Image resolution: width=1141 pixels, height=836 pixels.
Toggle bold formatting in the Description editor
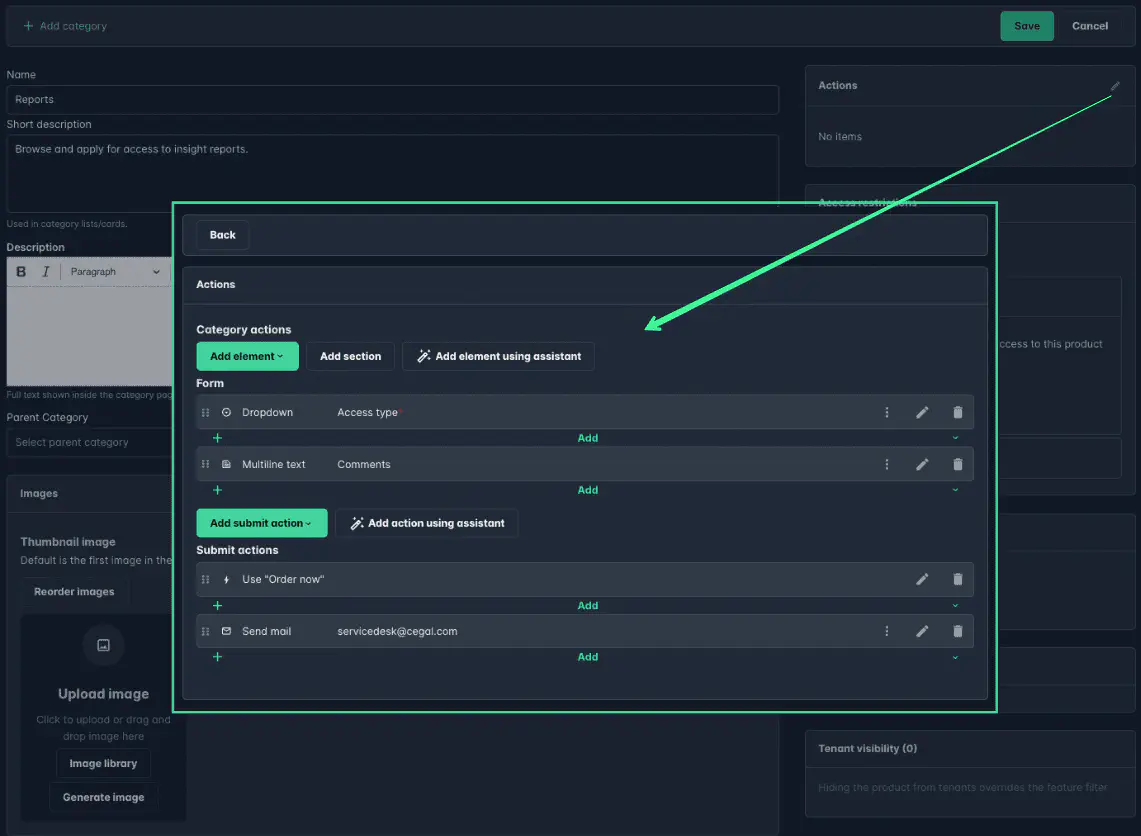(19, 271)
